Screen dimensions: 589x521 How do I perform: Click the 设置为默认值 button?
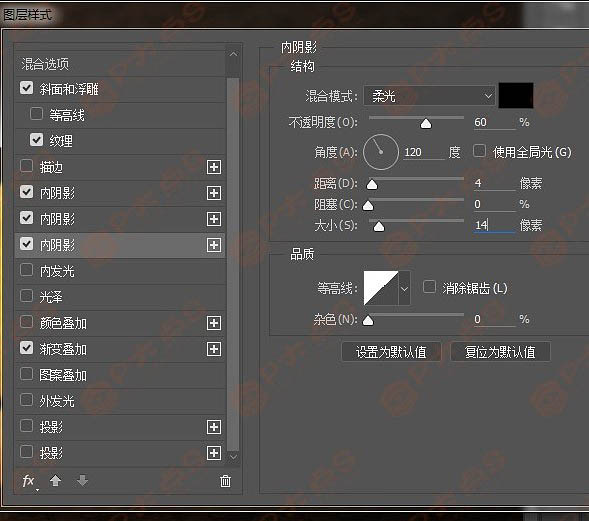[391, 352]
